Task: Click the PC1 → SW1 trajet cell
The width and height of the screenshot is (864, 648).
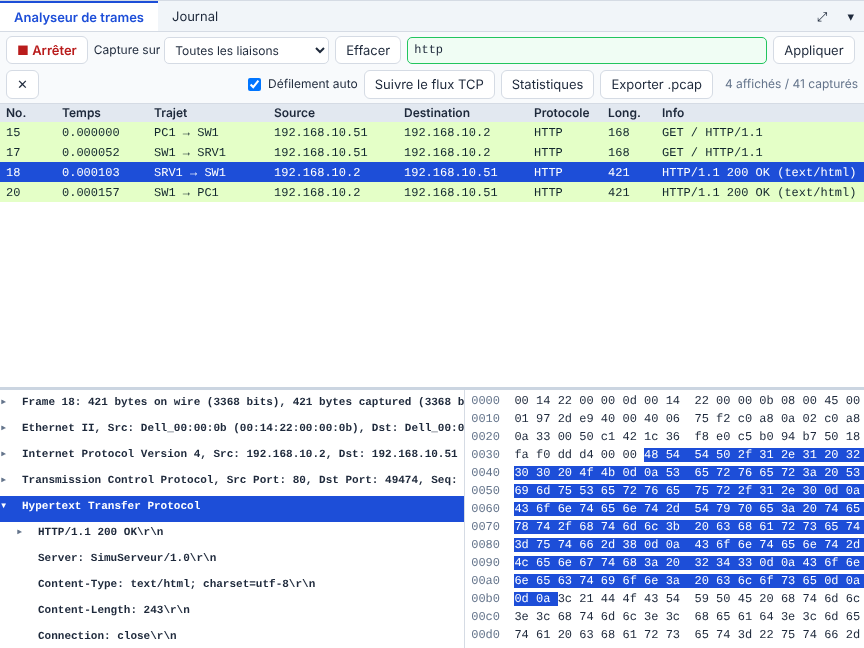Action: 186,132
